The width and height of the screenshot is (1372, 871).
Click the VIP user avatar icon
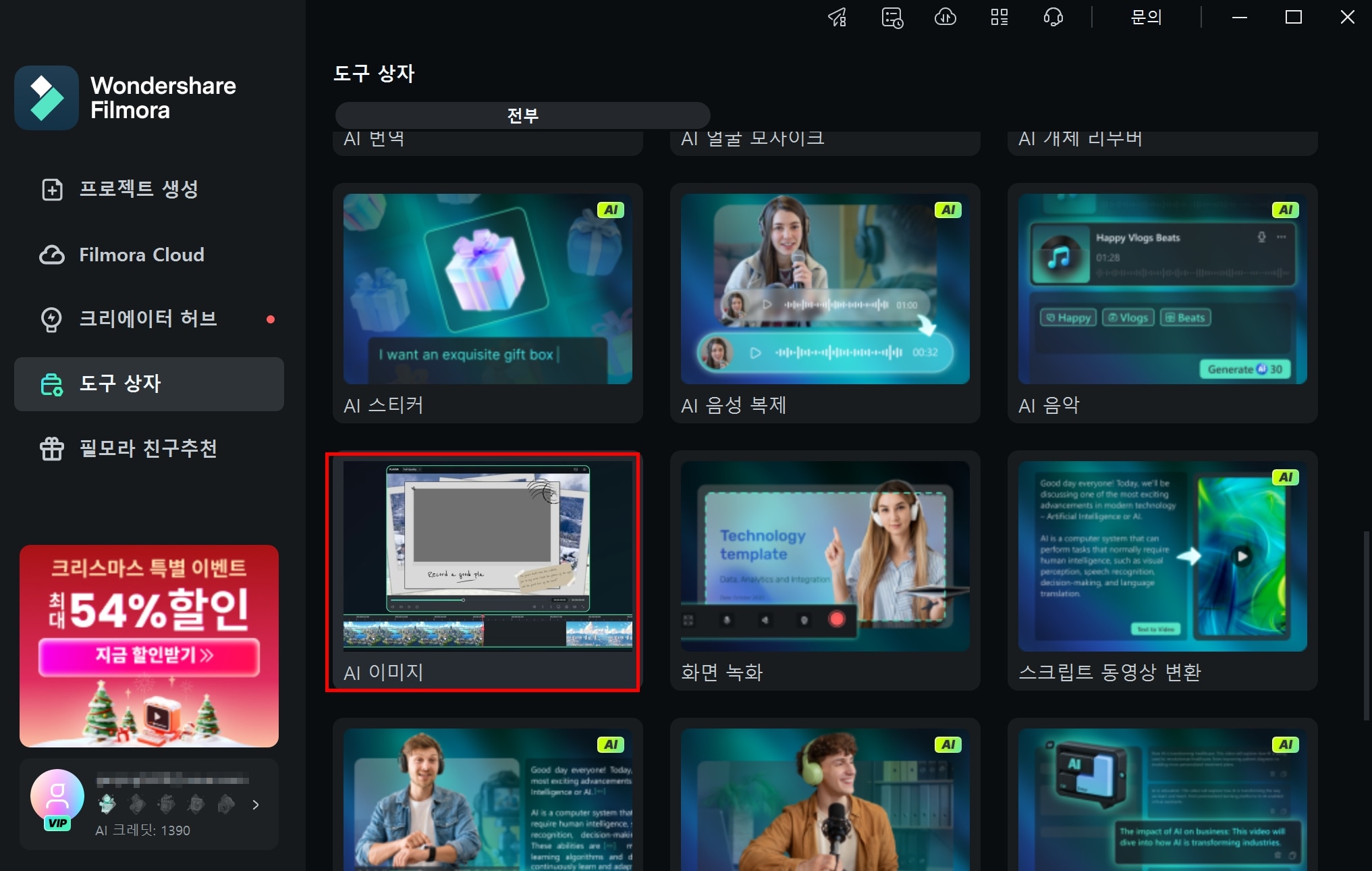57,797
